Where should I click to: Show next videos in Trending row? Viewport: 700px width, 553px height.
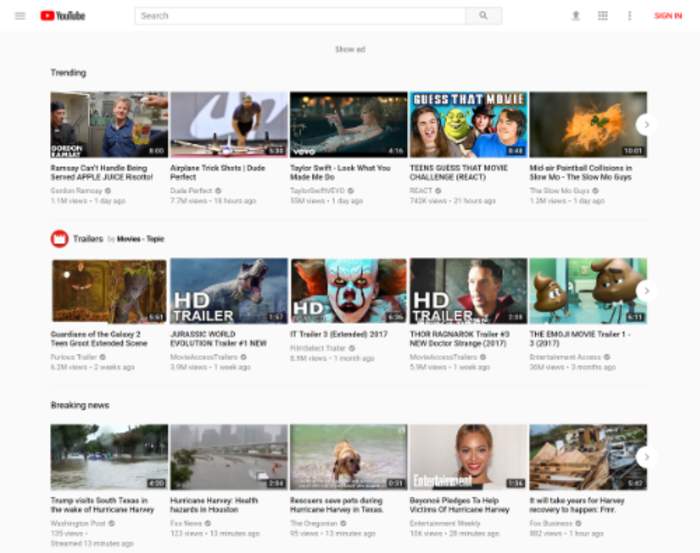[646, 125]
